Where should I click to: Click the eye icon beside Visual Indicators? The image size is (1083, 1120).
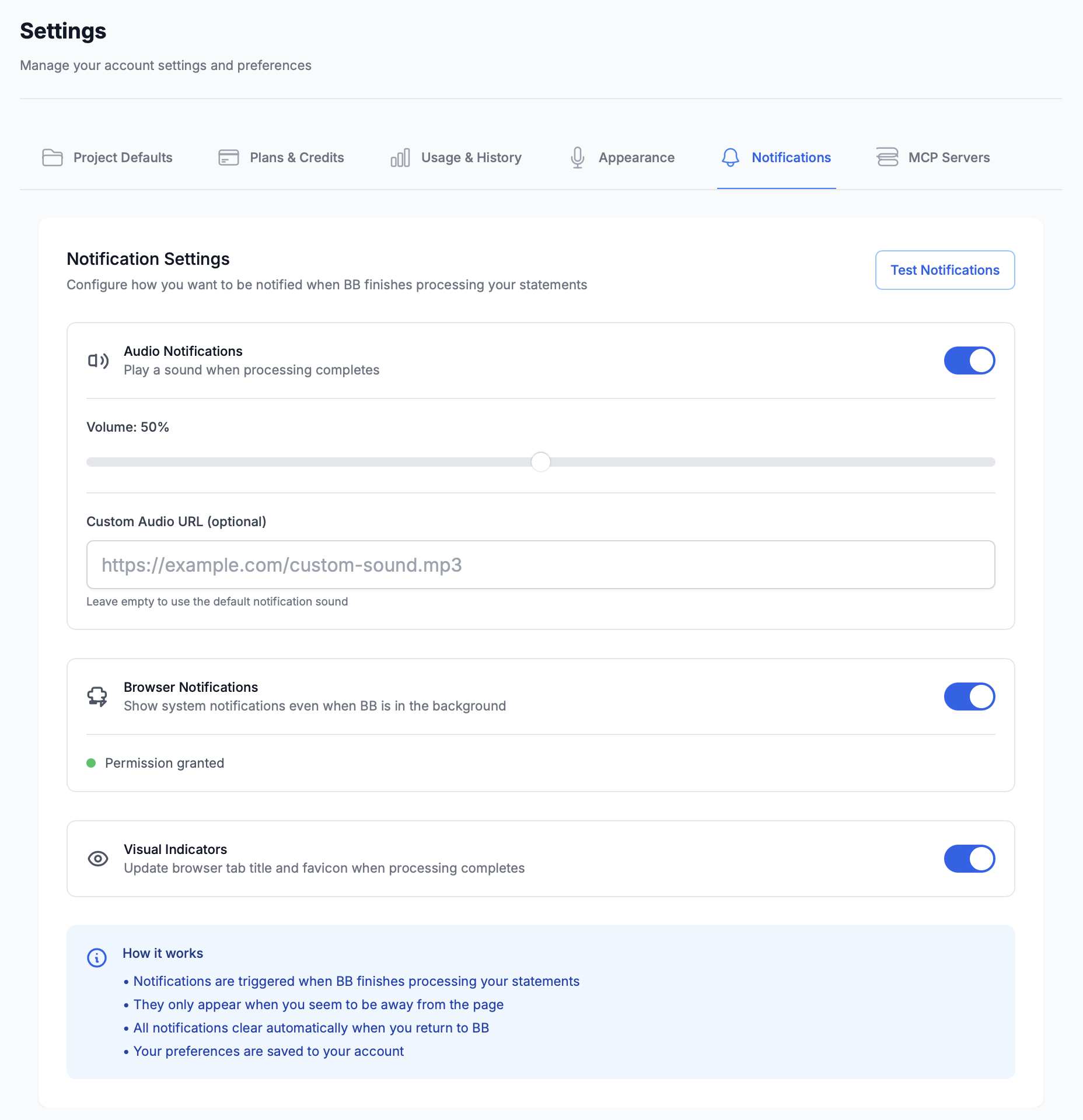[x=98, y=859]
